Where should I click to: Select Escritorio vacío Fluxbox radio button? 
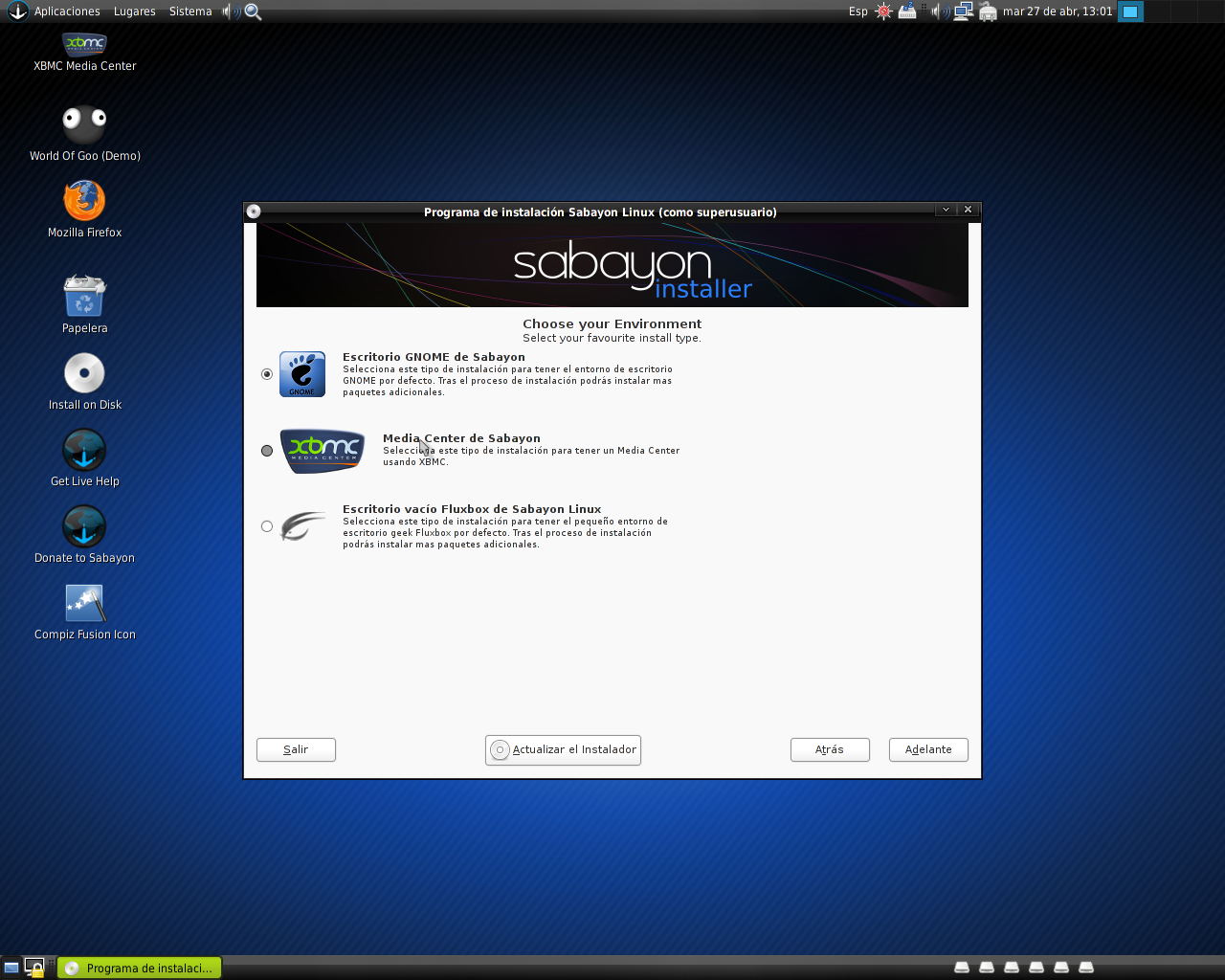(267, 526)
